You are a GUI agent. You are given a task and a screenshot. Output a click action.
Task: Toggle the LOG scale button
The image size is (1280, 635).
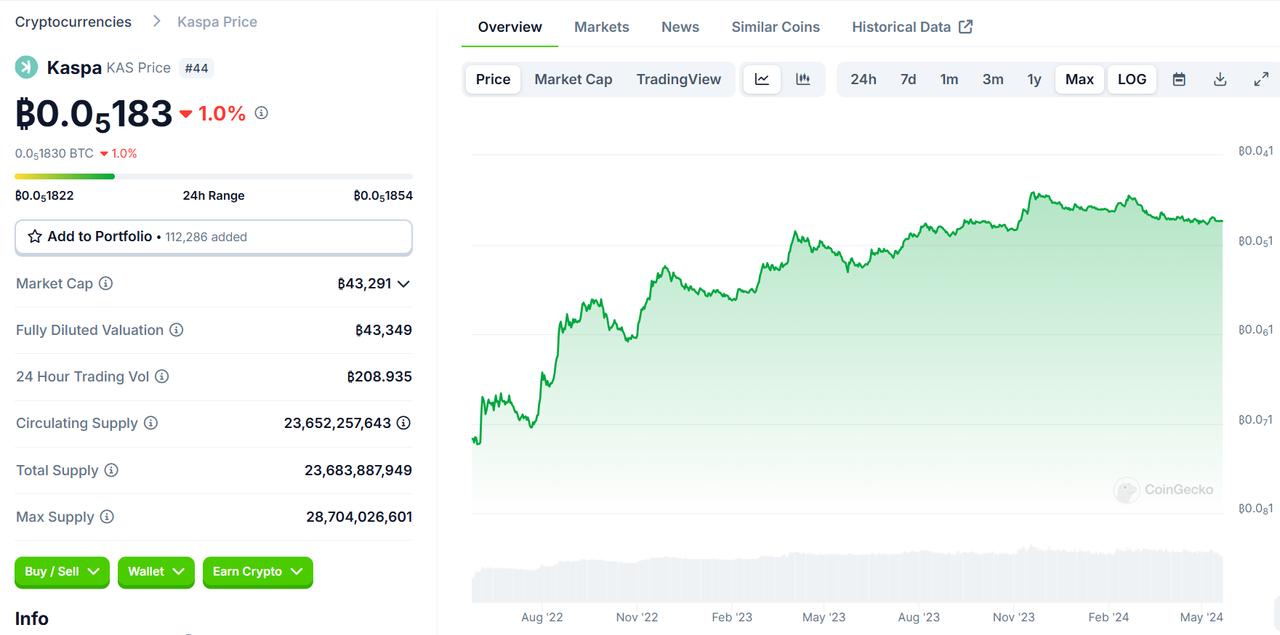tap(1132, 79)
